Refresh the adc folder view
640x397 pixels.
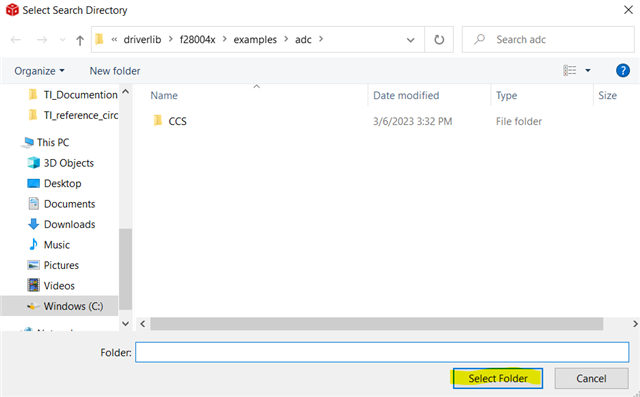439,40
